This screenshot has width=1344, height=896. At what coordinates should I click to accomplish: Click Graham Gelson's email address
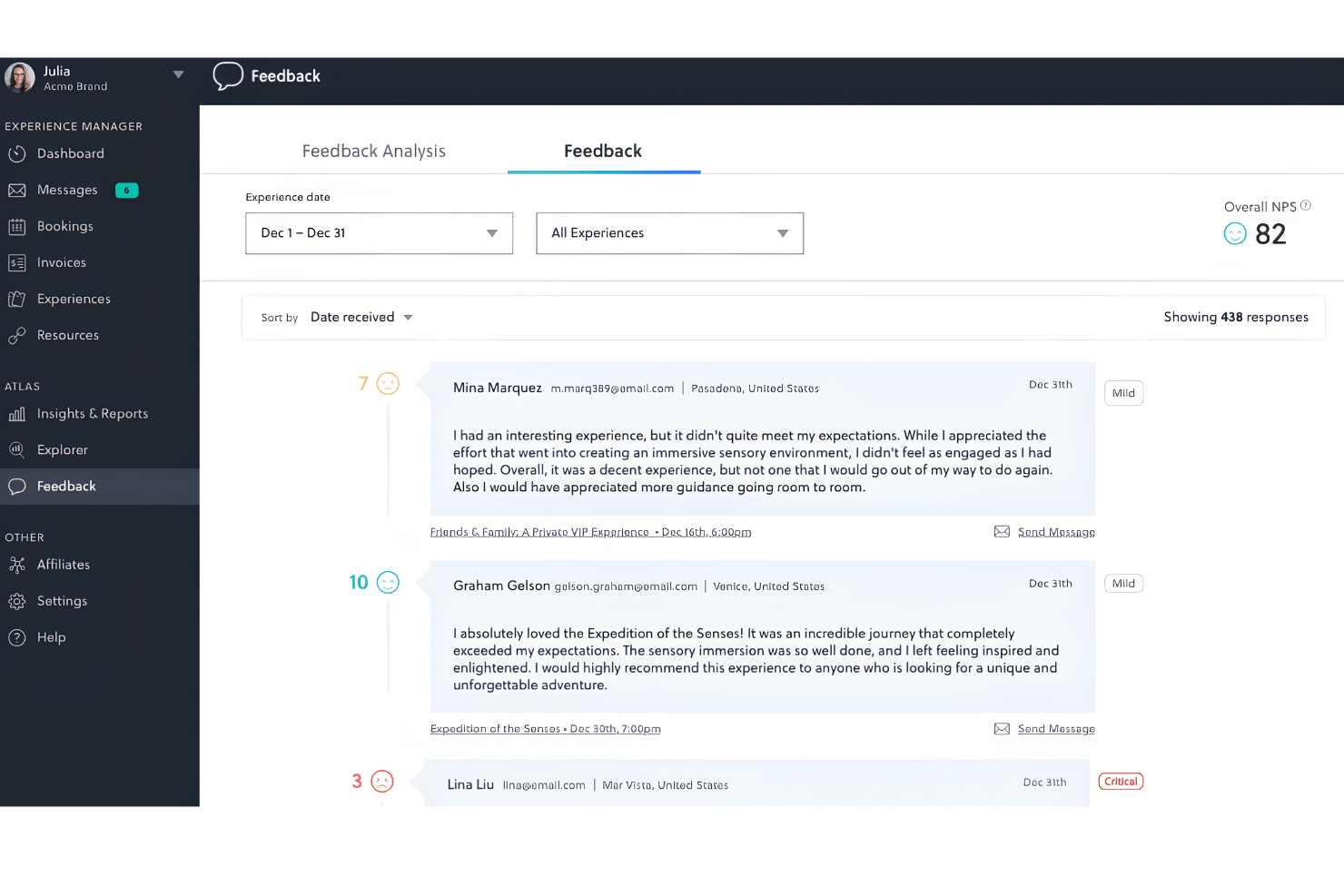626,586
